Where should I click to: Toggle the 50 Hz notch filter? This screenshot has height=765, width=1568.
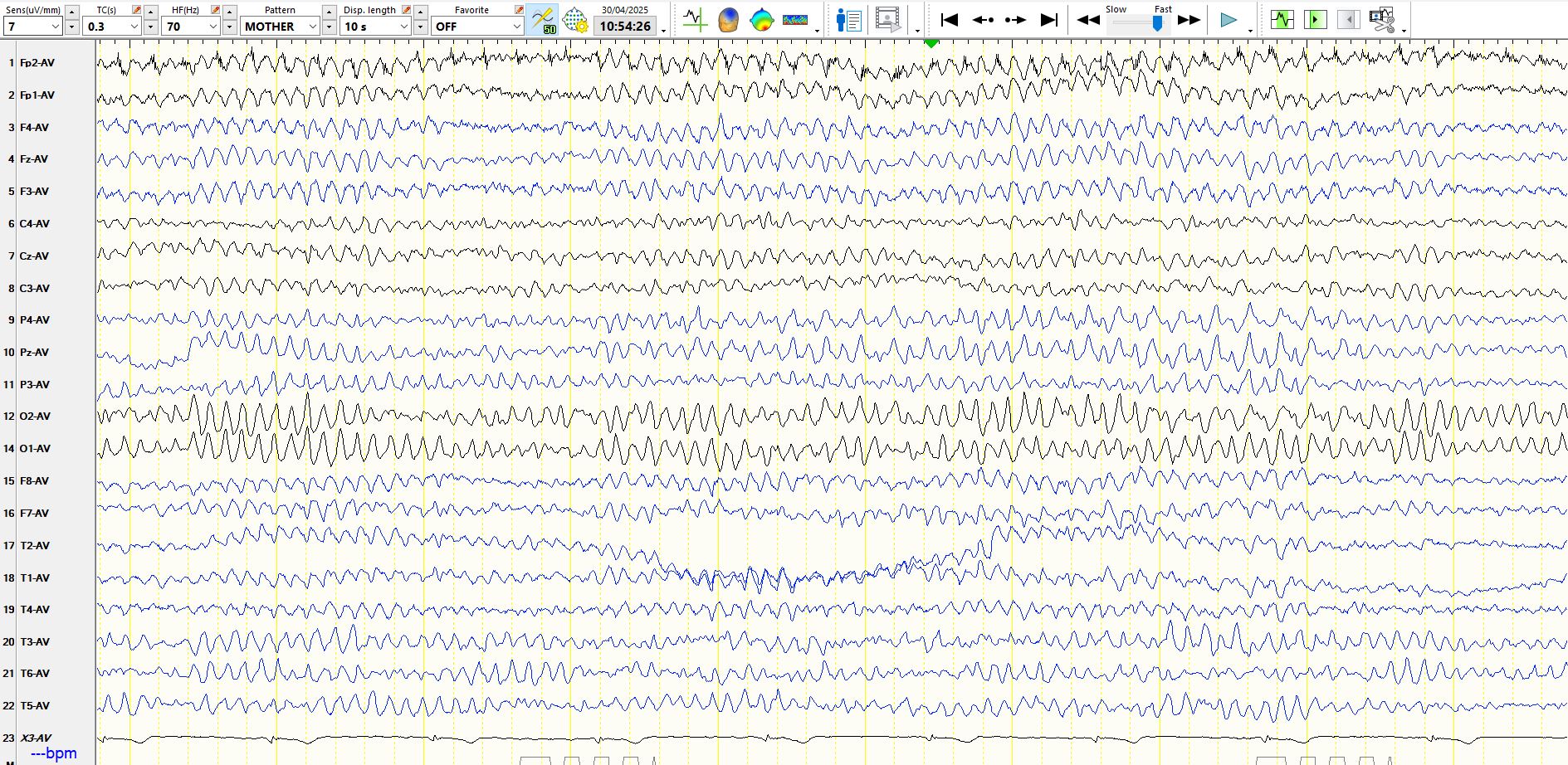click(543, 20)
